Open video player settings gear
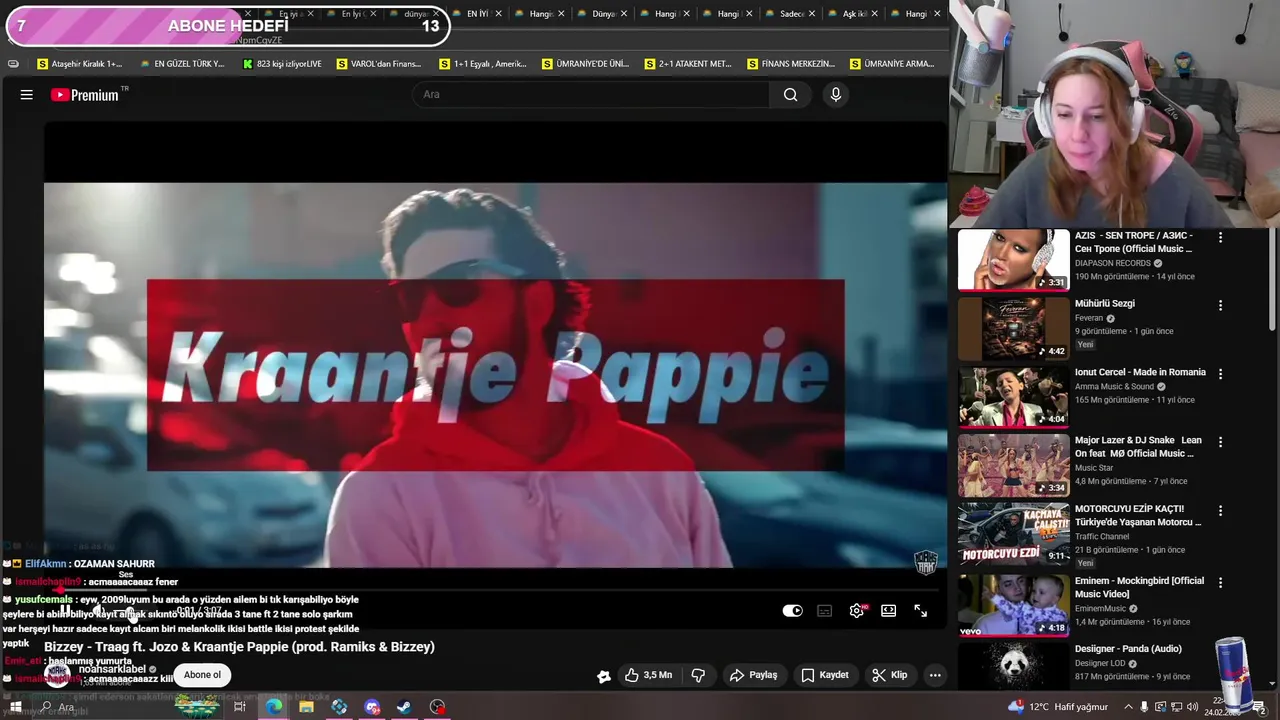This screenshot has width=1280, height=720. (857, 611)
